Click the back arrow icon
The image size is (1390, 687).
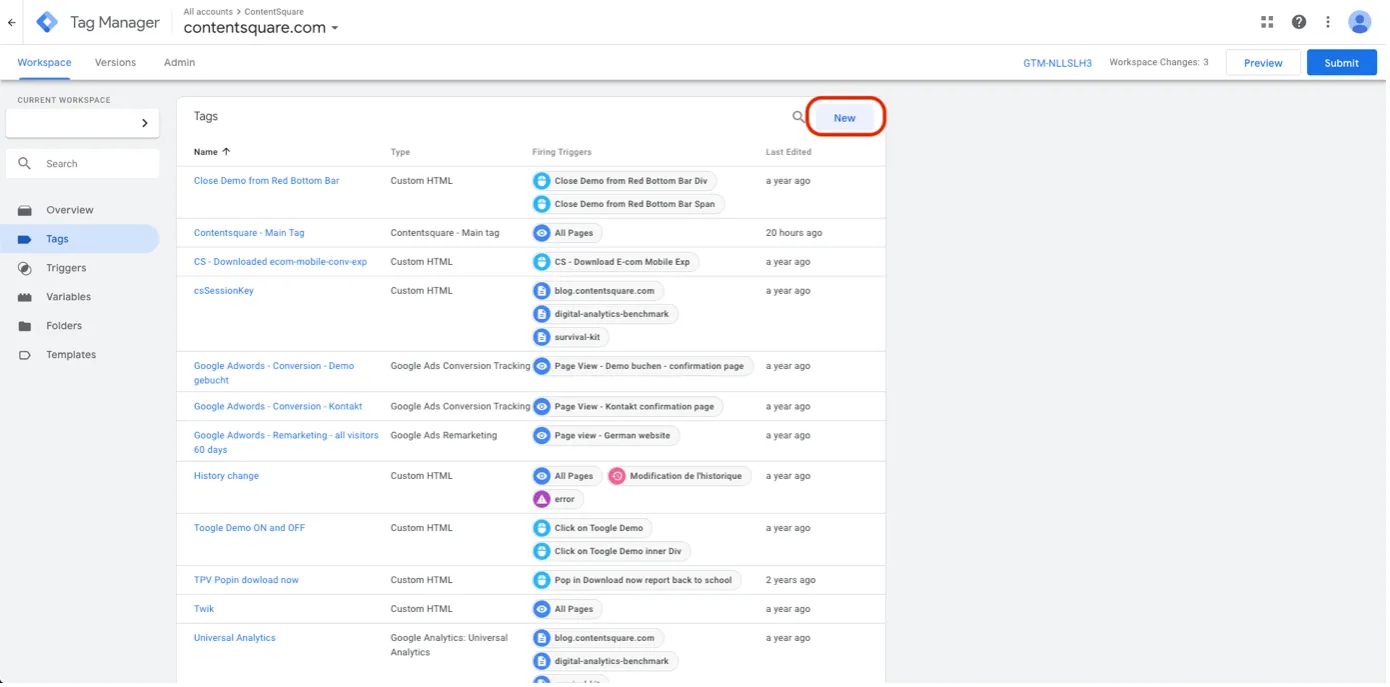tap(11, 22)
